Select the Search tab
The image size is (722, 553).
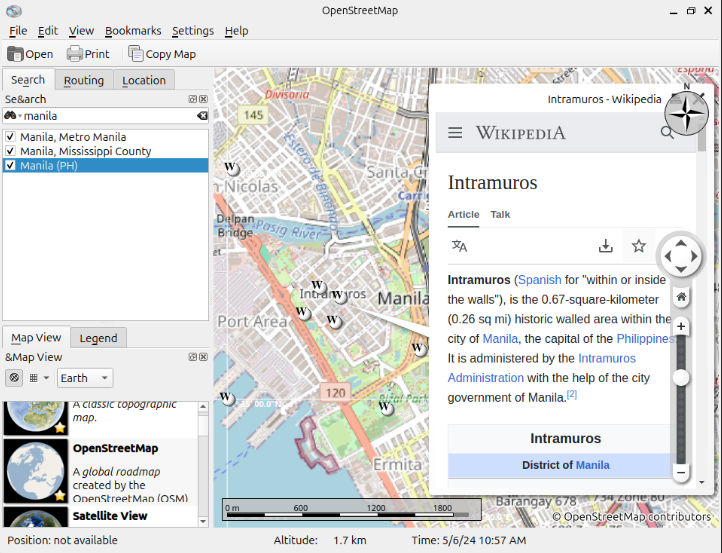click(28, 80)
